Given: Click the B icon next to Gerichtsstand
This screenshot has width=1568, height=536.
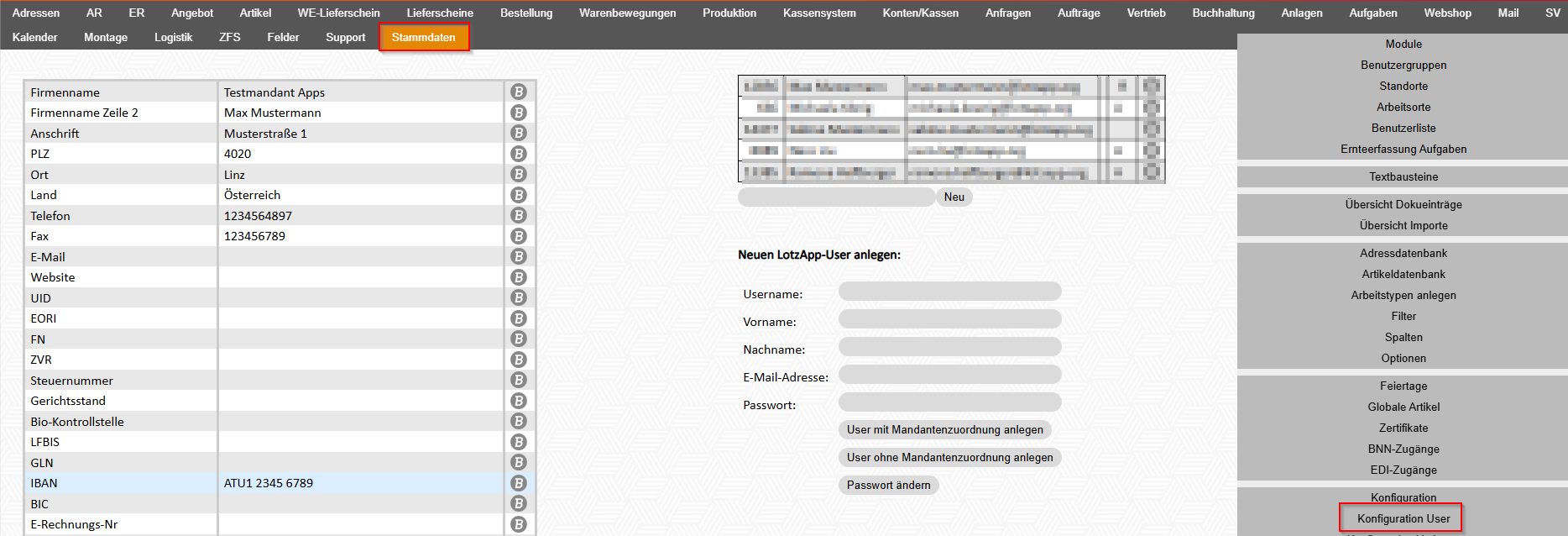Looking at the screenshot, I should tap(519, 401).
